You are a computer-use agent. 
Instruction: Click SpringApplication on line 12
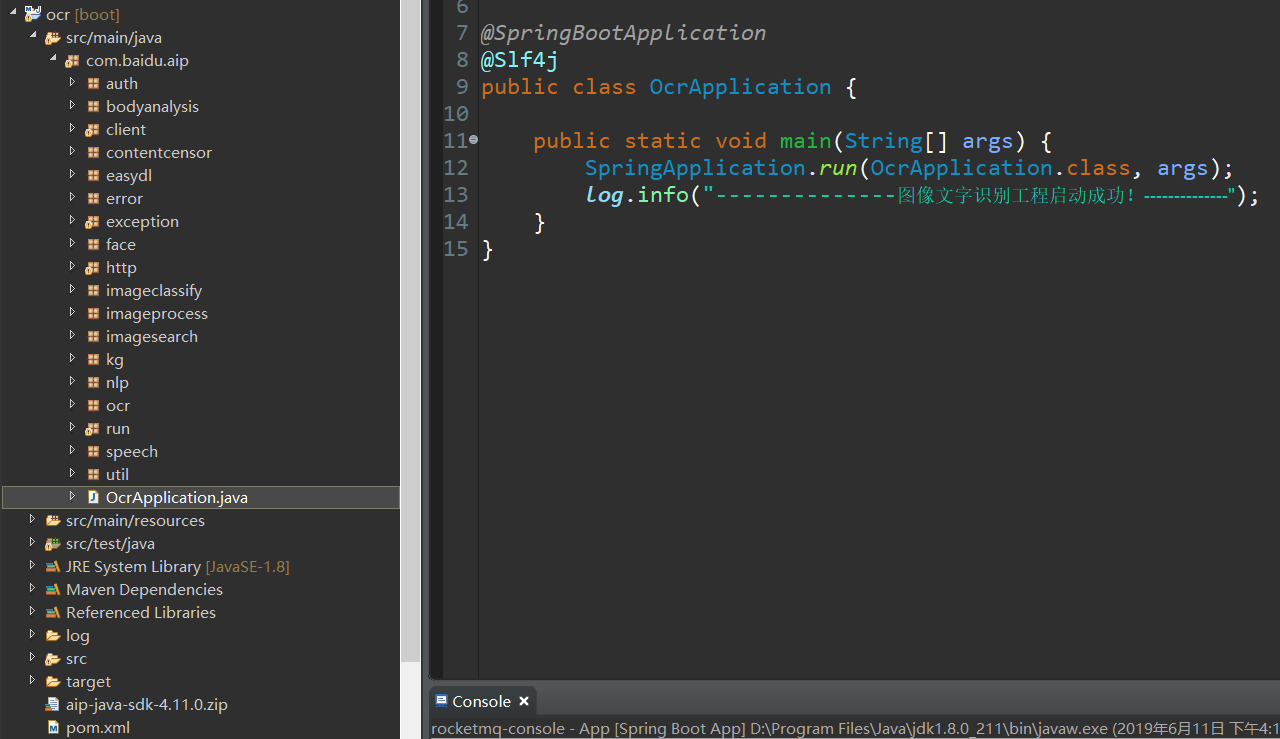(x=695, y=168)
